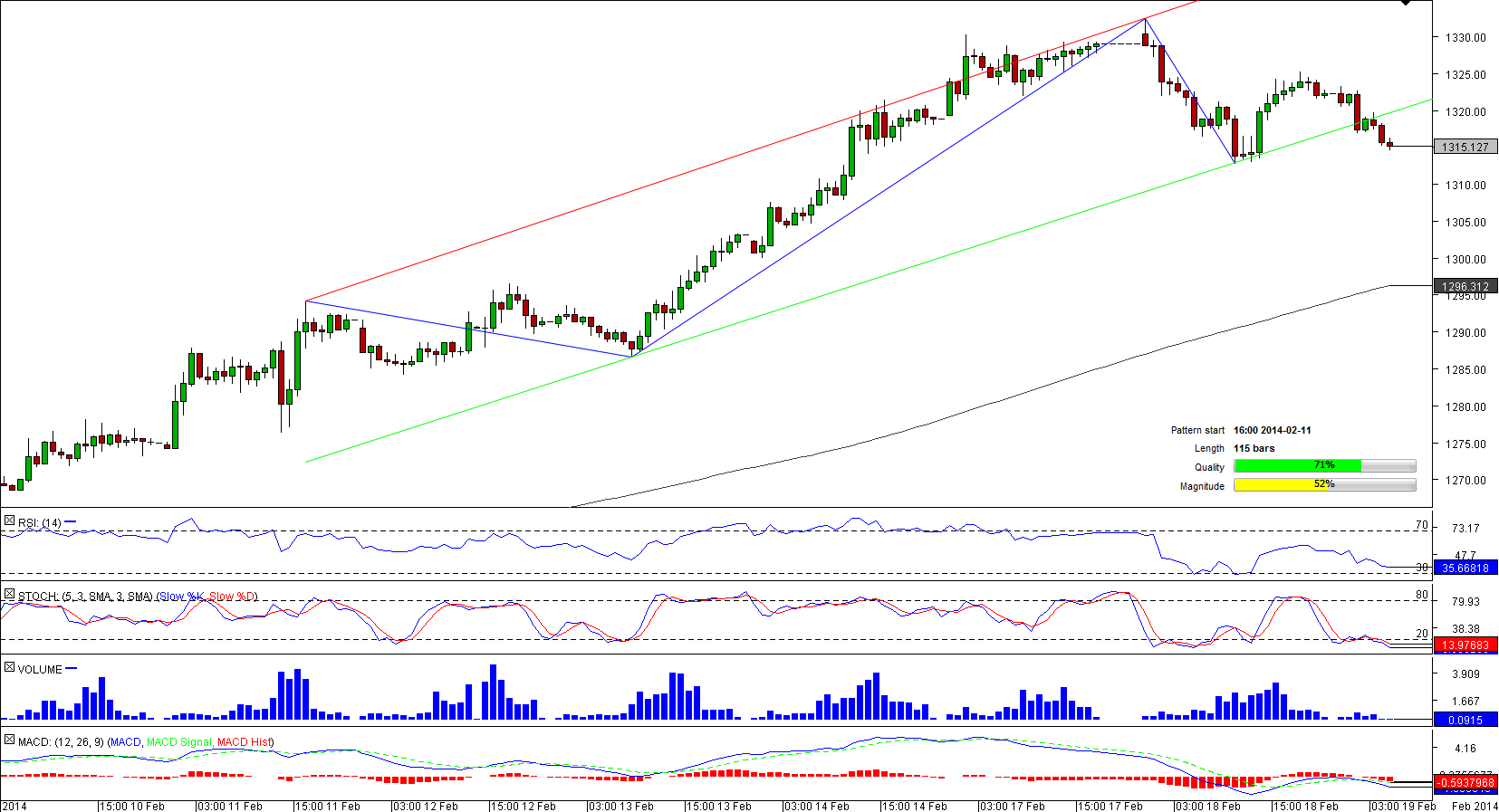Select the current price label 1315.127
This screenshot has height=812, width=1499.
pos(1465,147)
